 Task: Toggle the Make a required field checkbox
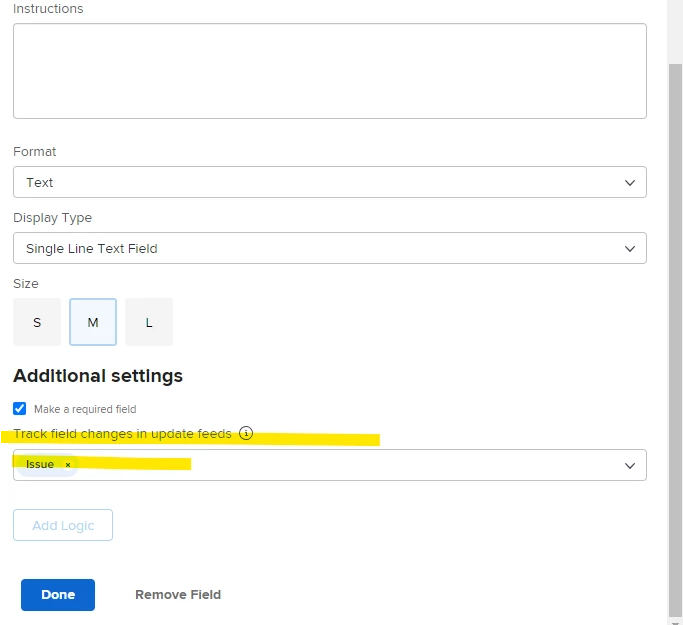pos(20,409)
